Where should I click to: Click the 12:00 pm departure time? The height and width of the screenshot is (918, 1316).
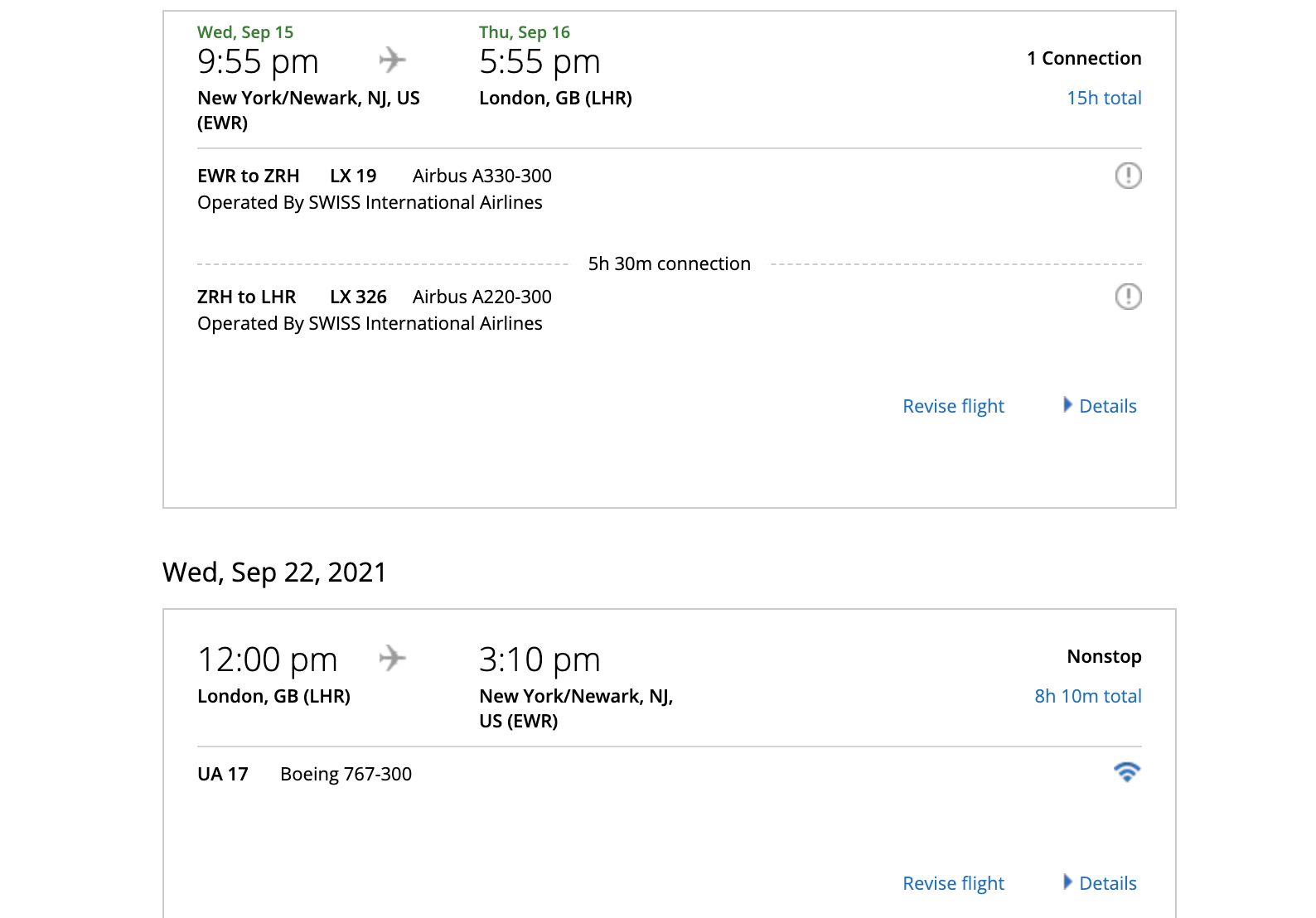(x=268, y=660)
